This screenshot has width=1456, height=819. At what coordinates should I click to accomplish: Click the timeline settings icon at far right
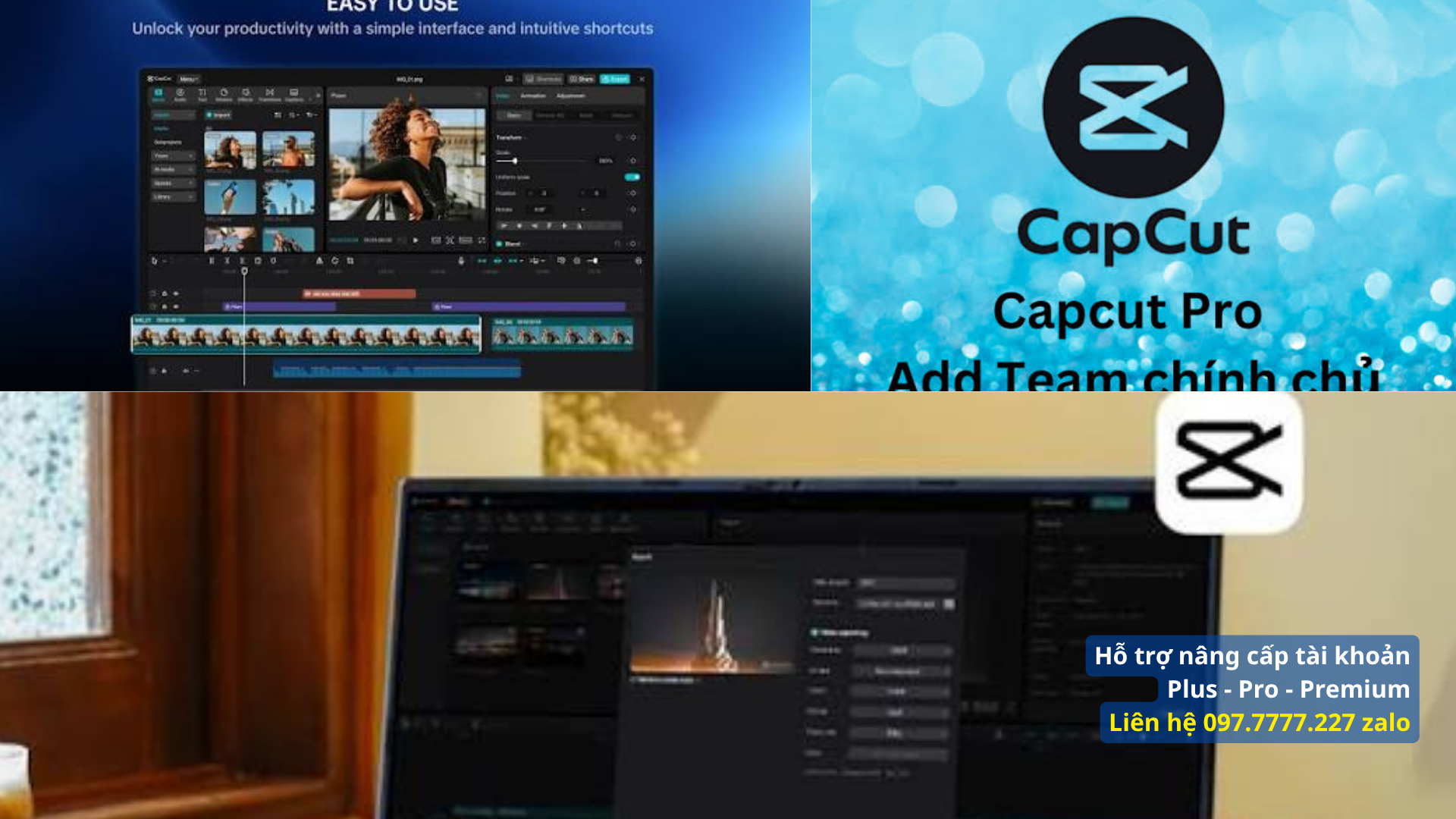[639, 261]
